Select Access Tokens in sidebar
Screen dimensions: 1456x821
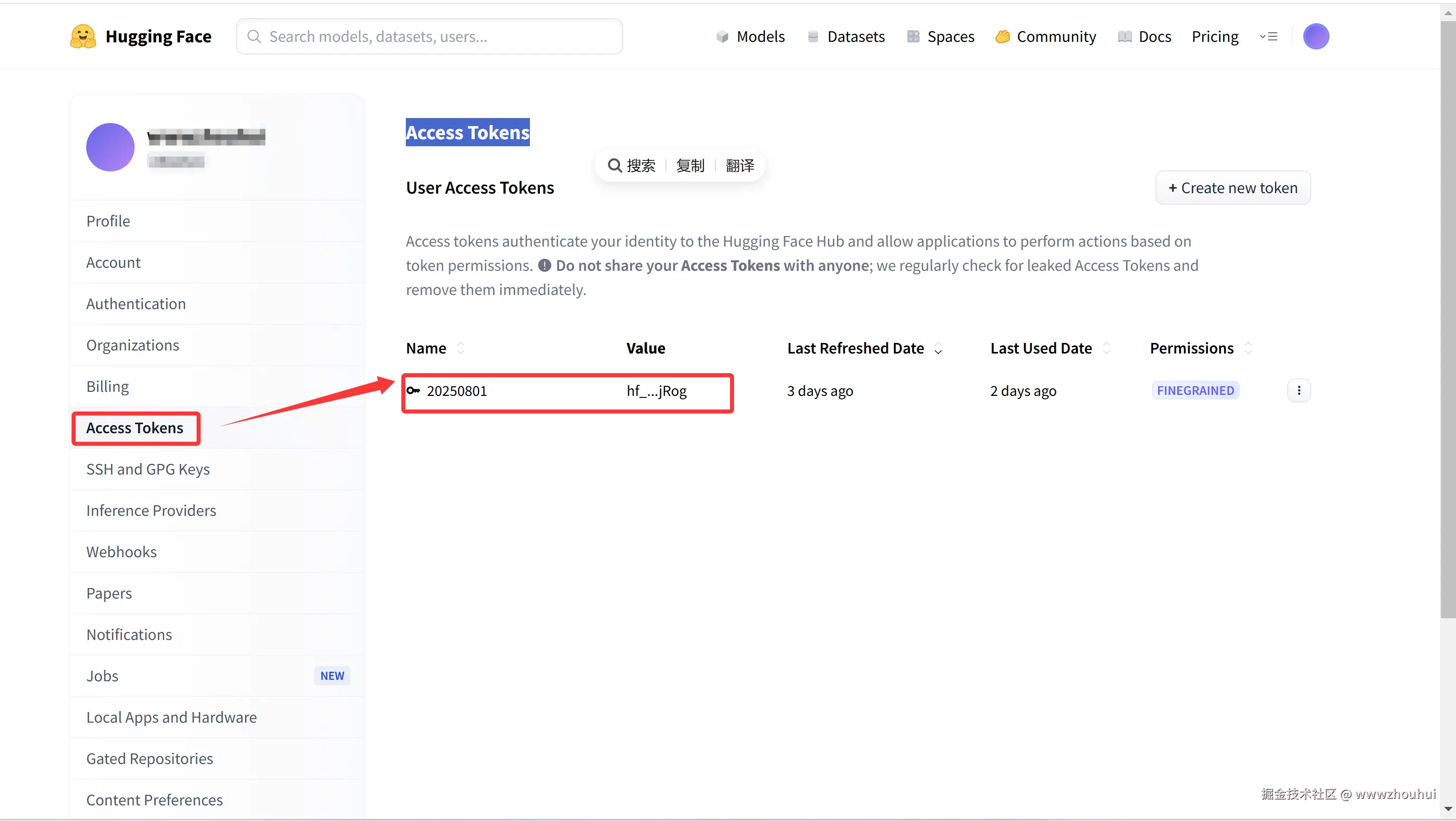218,428
